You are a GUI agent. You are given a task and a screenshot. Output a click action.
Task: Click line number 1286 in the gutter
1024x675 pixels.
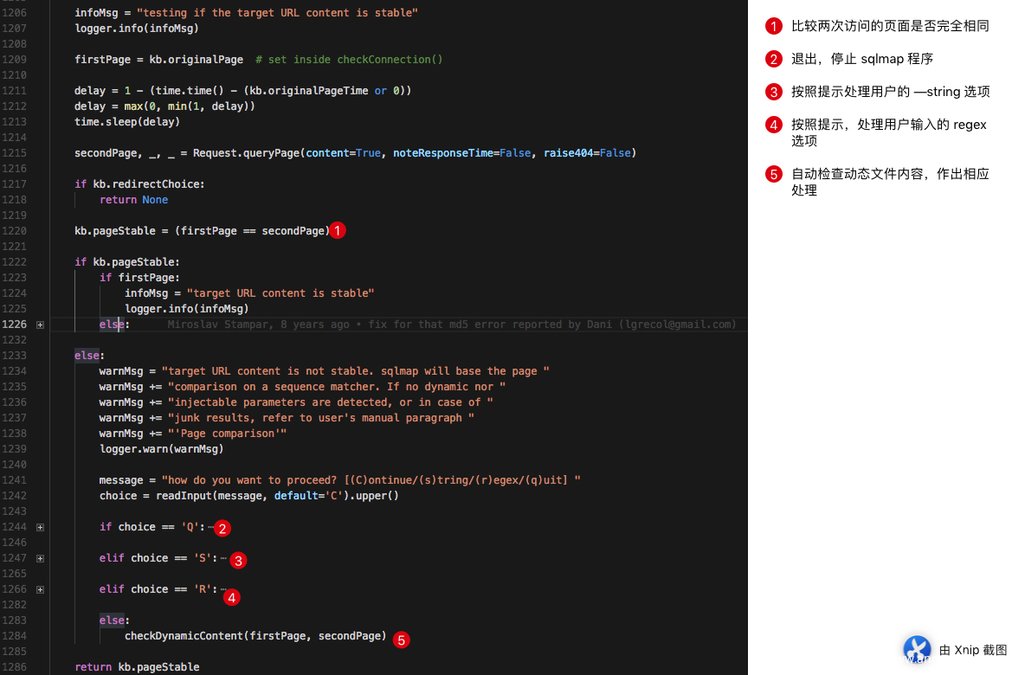point(16,667)
